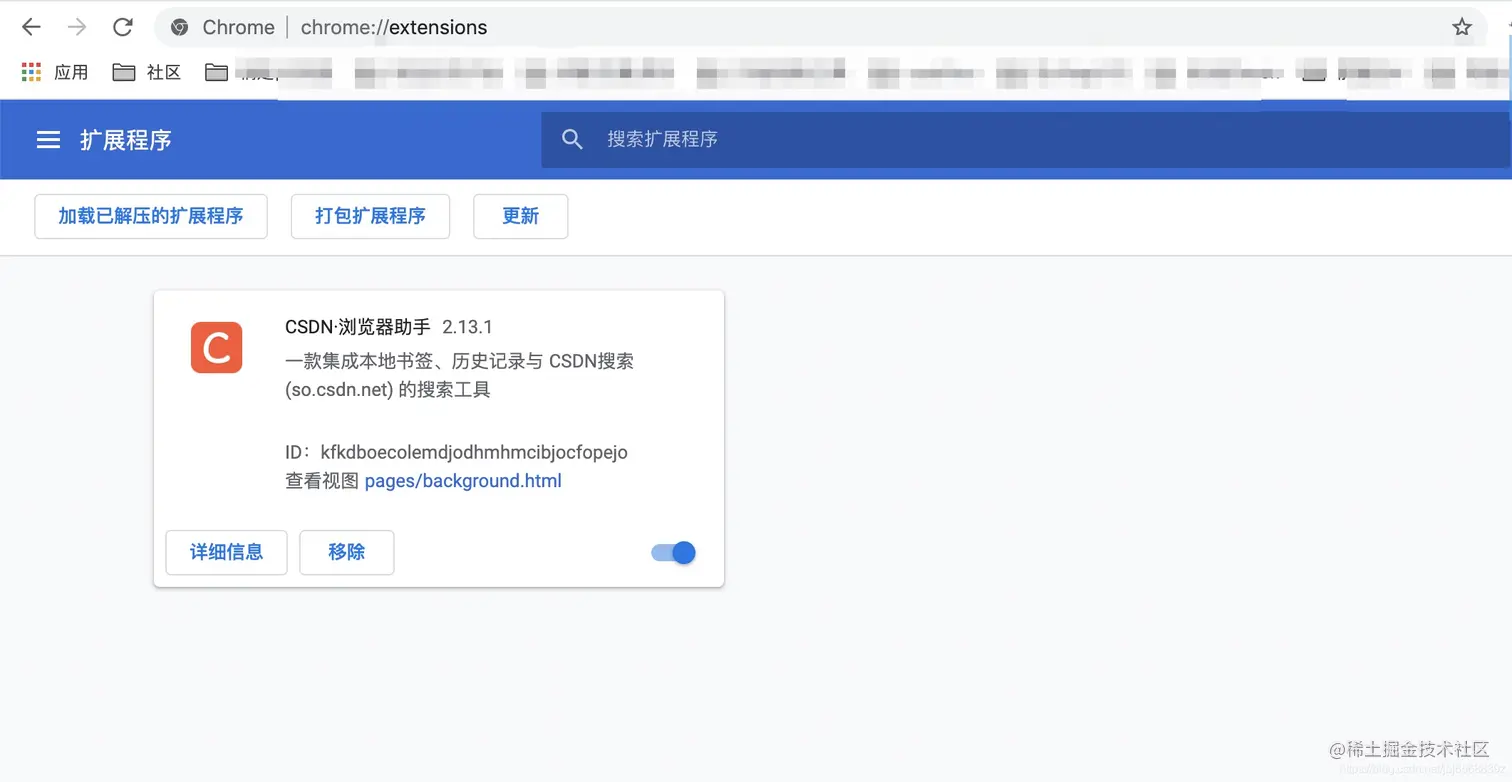The width and height of the screenshot is (1512, 782).
Task: Open the hamburger menu beside 扩展程序
Action: click(48, 140)
